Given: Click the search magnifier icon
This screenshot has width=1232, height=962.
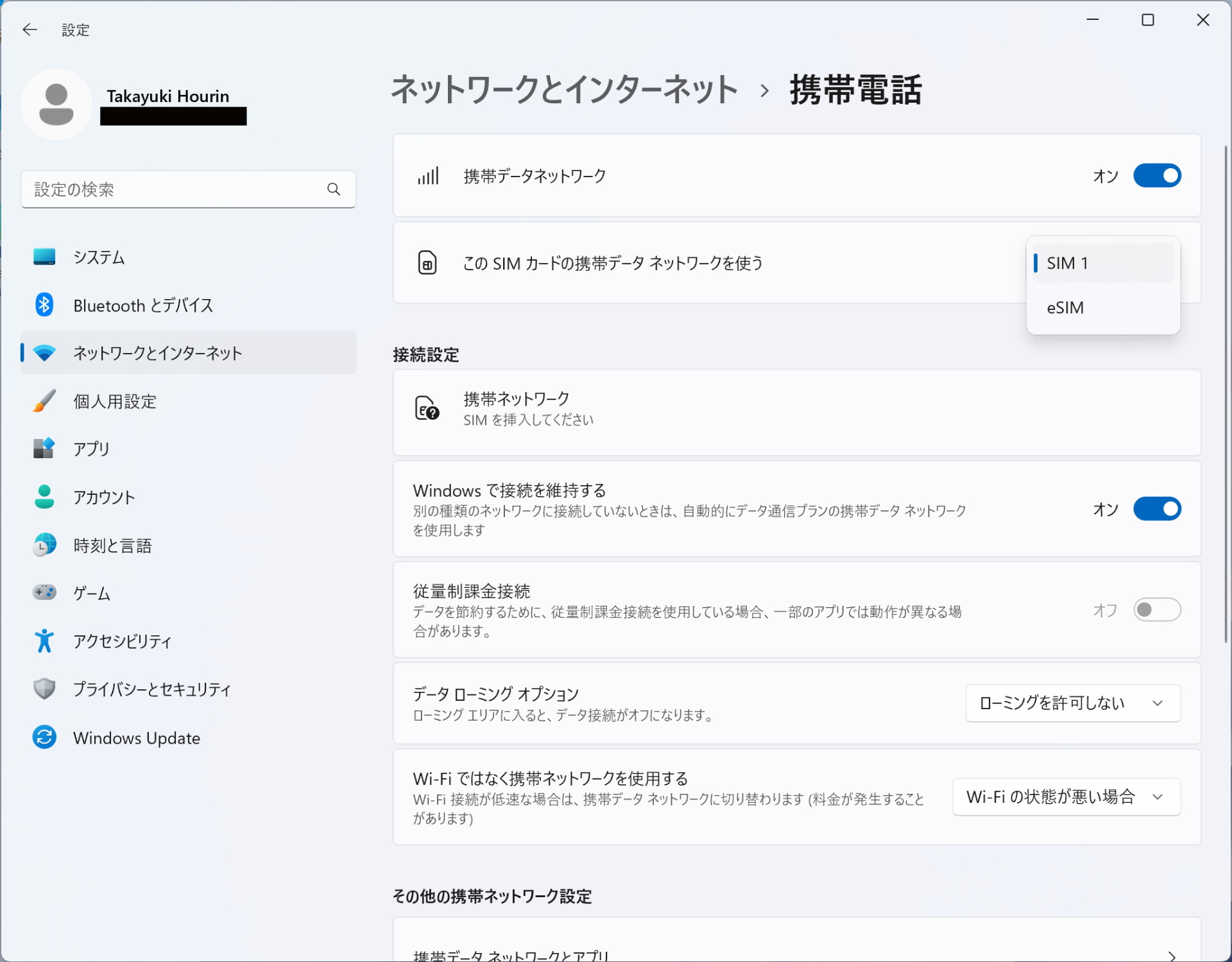Looking at the screenshot, I should (x=334, y=189).
